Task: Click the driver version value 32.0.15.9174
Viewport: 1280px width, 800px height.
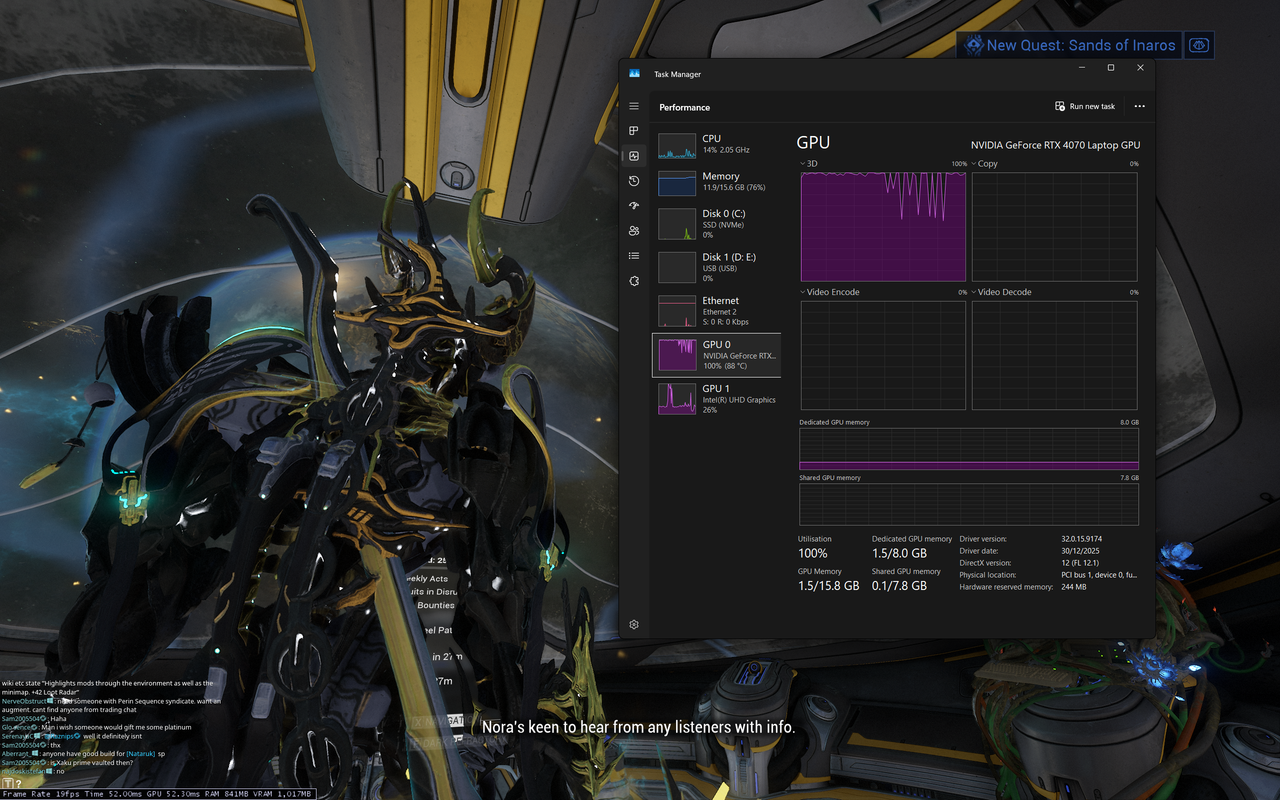Action: 1080,539
